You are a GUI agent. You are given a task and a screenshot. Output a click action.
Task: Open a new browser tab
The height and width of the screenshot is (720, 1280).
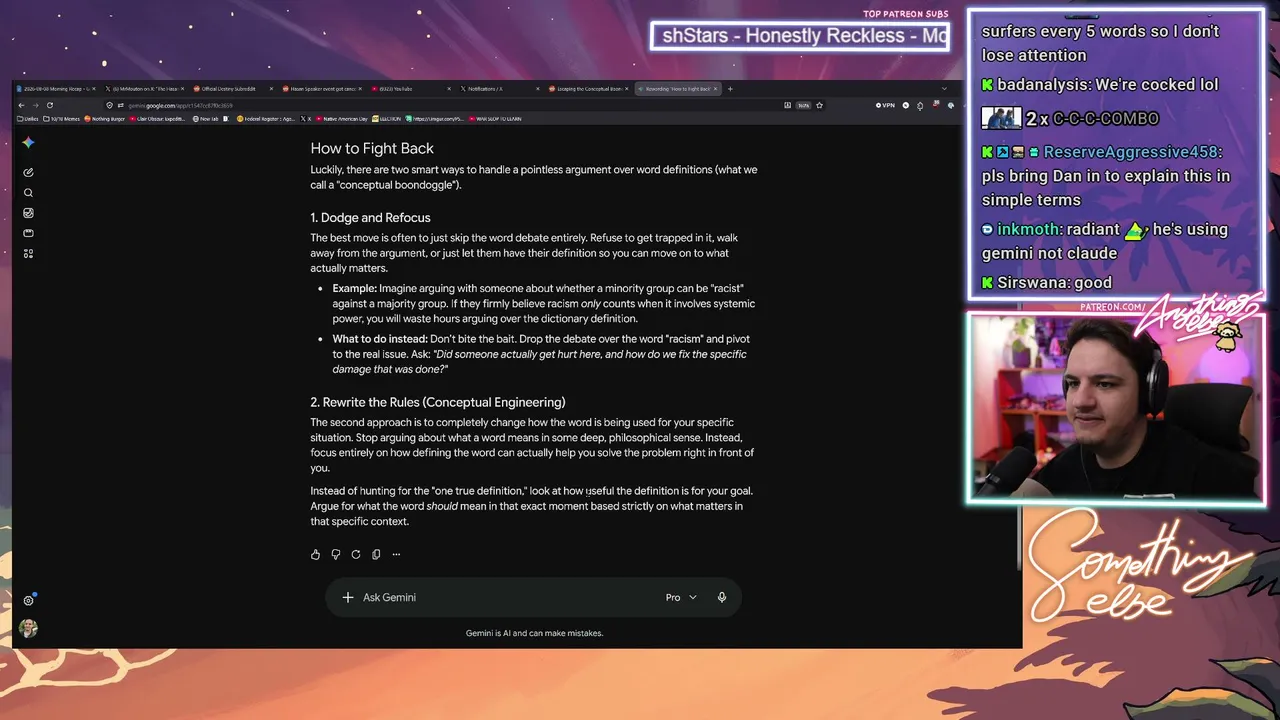730,89
